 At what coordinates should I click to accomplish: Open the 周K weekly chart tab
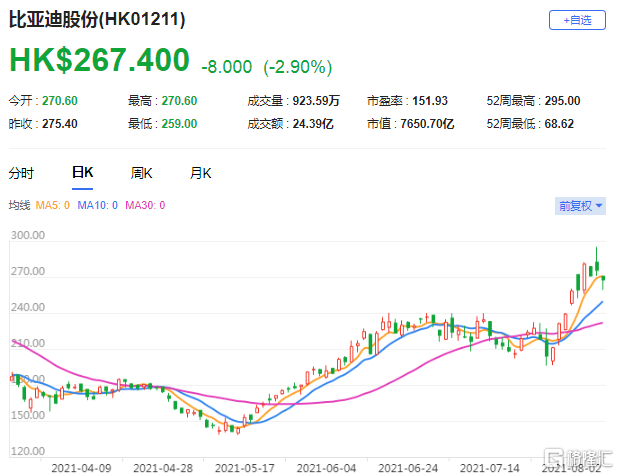142,173
